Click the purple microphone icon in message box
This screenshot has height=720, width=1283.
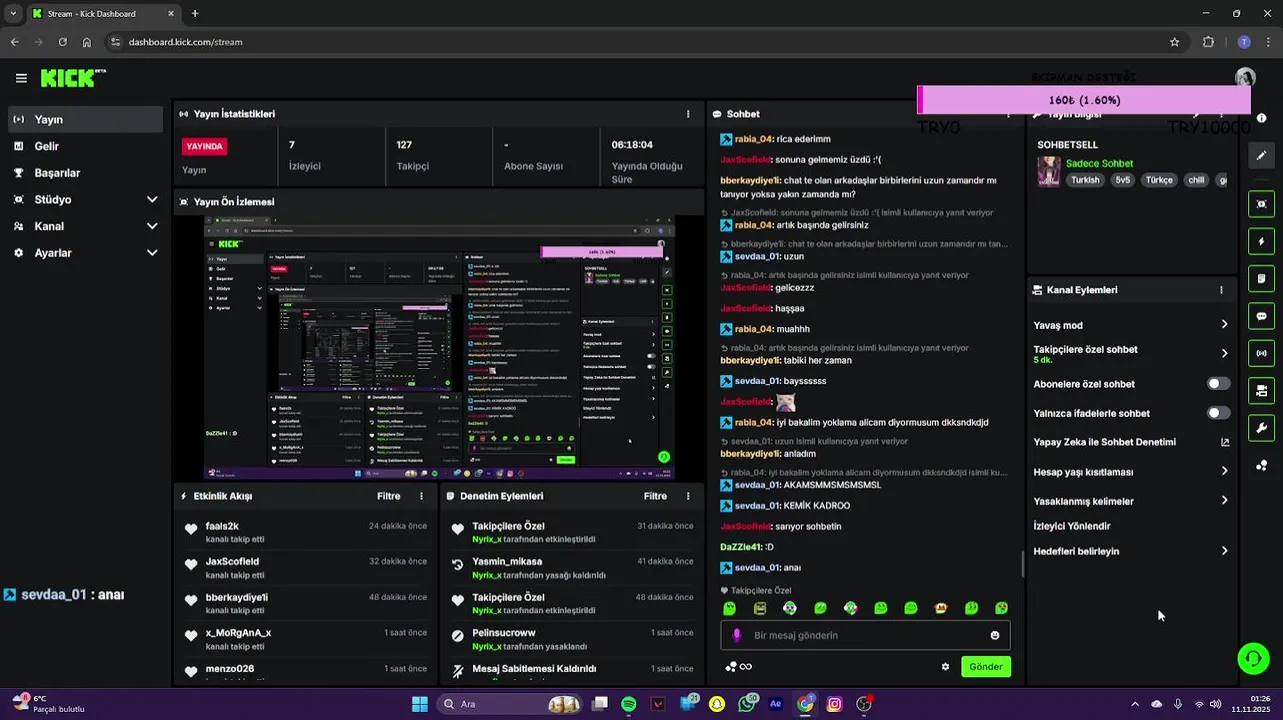pyautogui.click(x=737, y=635)
